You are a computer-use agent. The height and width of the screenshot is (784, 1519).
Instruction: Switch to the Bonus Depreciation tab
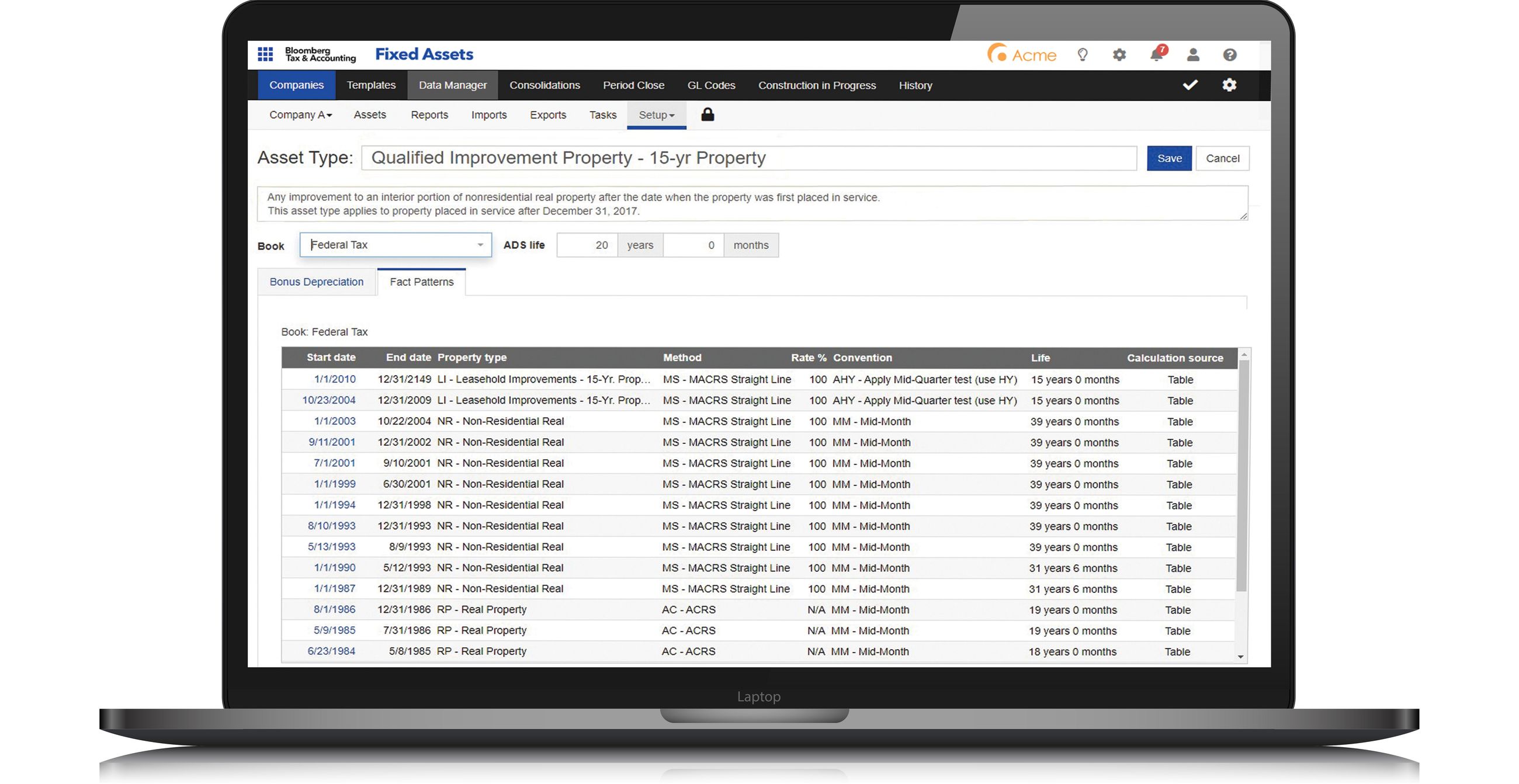pos(317,282)
